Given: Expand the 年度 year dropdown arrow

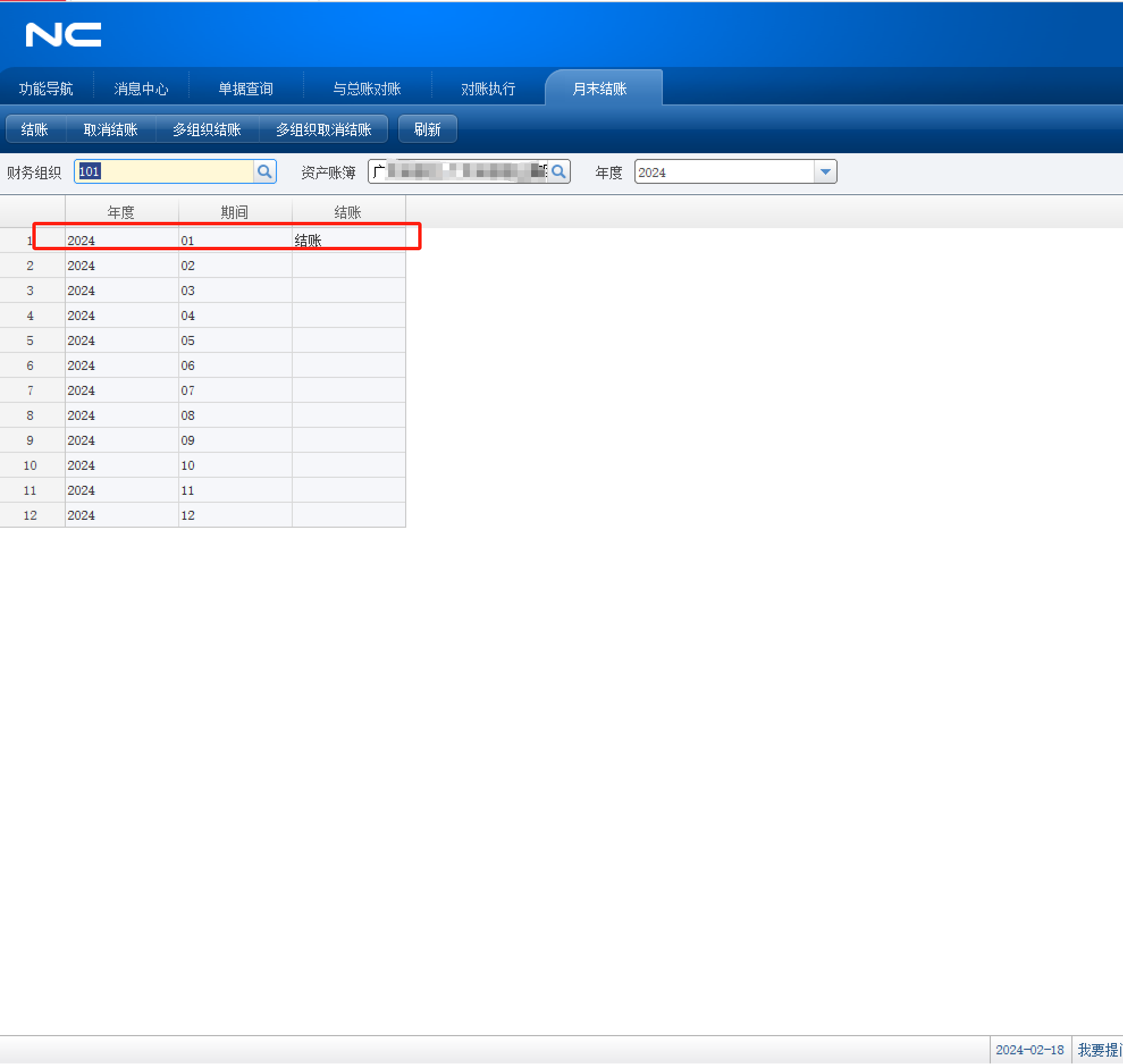Looking at the screenshot, I should [x=825, y=171].
